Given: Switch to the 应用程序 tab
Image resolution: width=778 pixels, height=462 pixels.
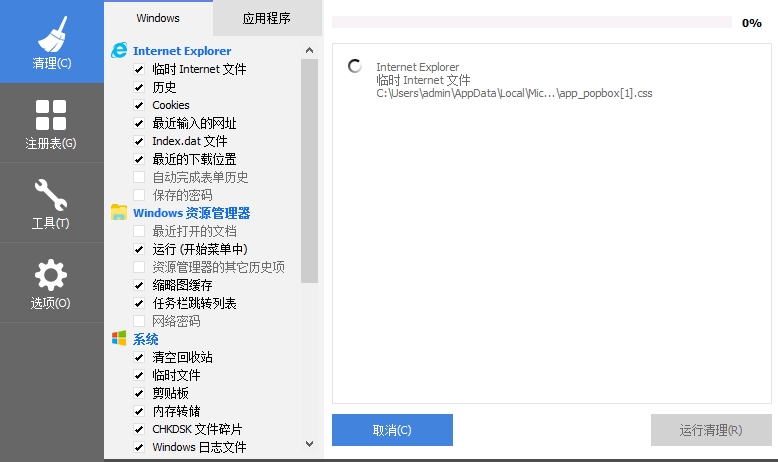Looking at the screenshot, I should [267, 18].
